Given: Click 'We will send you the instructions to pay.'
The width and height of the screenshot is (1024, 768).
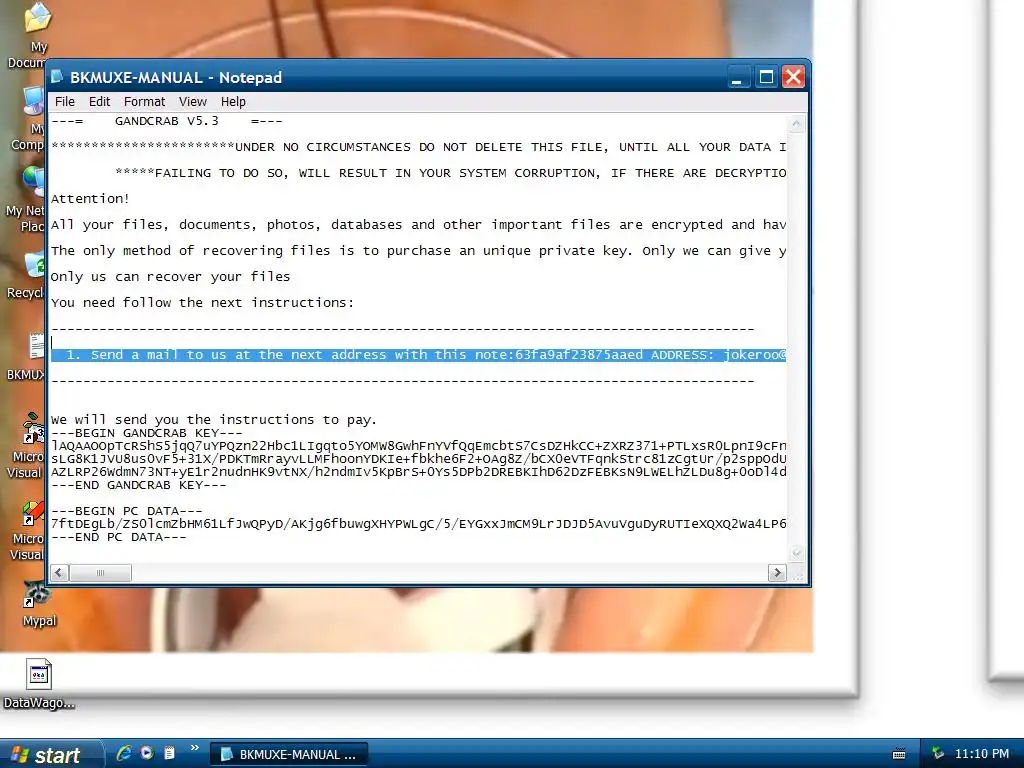Looking at the screenshot, I should coord(214,420).
